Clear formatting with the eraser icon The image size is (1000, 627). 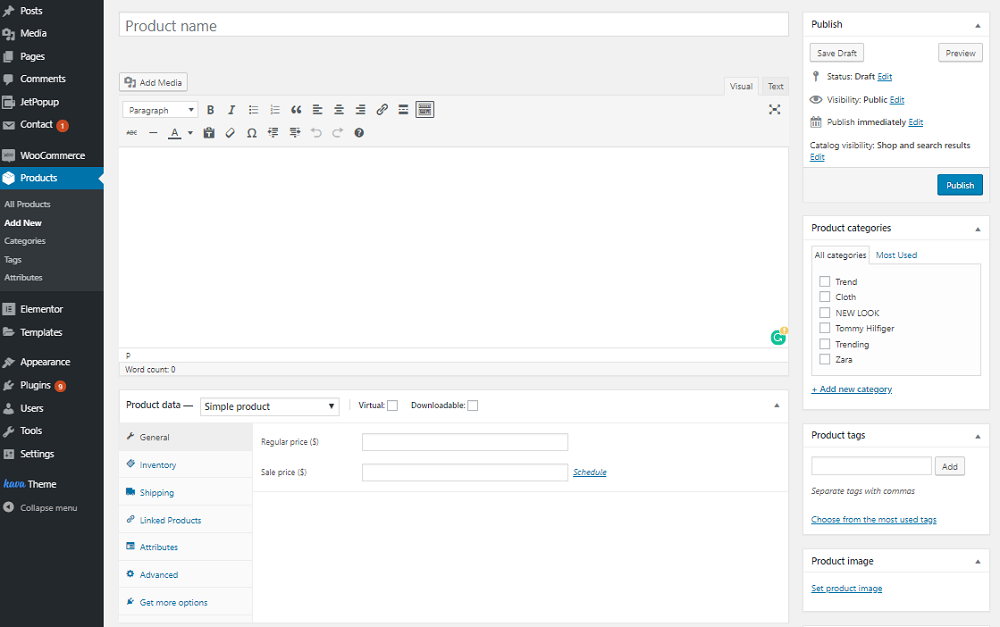tap(230, 133)
